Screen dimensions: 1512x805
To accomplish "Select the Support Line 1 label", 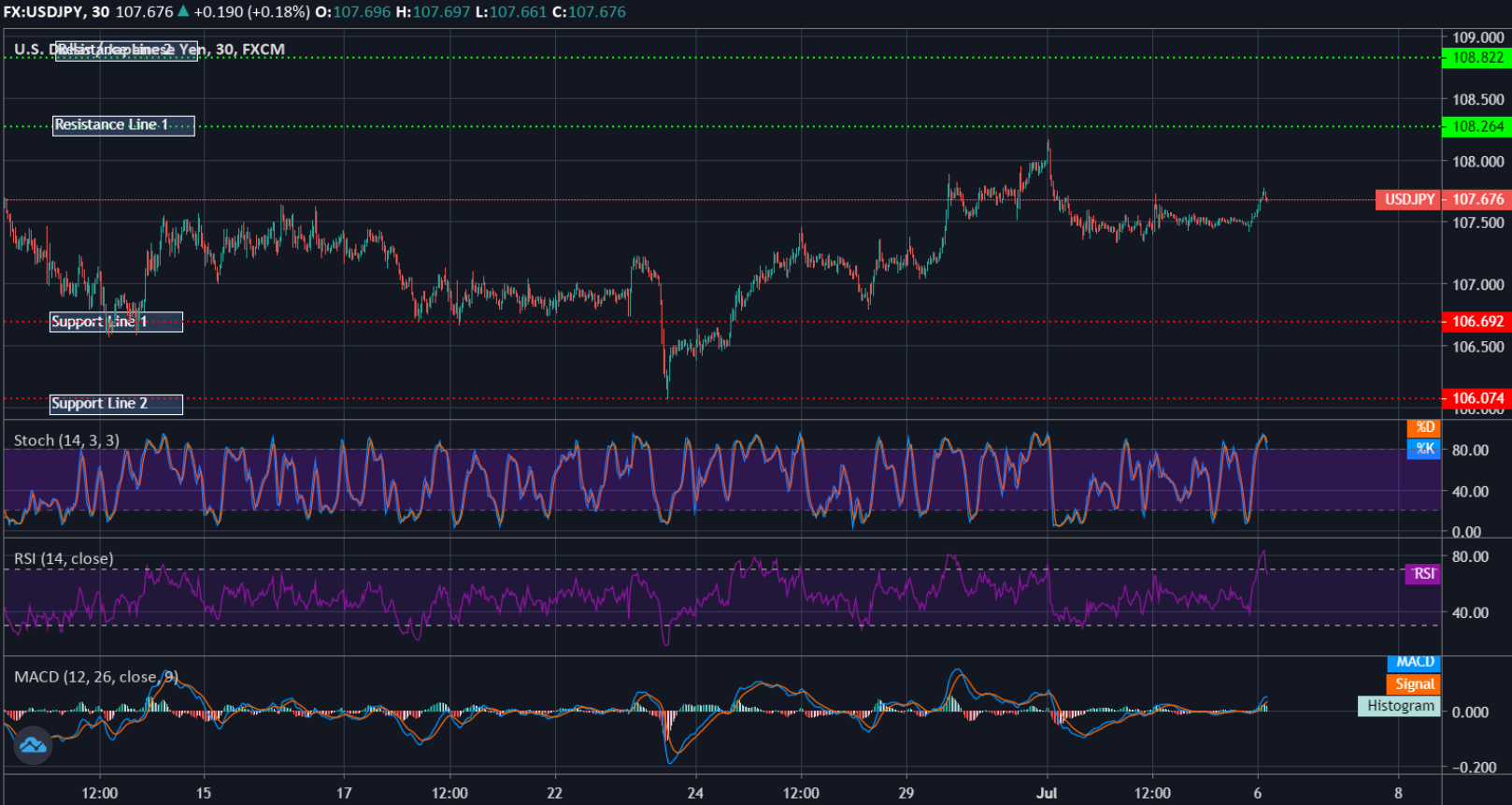I will tap(116, 322).
